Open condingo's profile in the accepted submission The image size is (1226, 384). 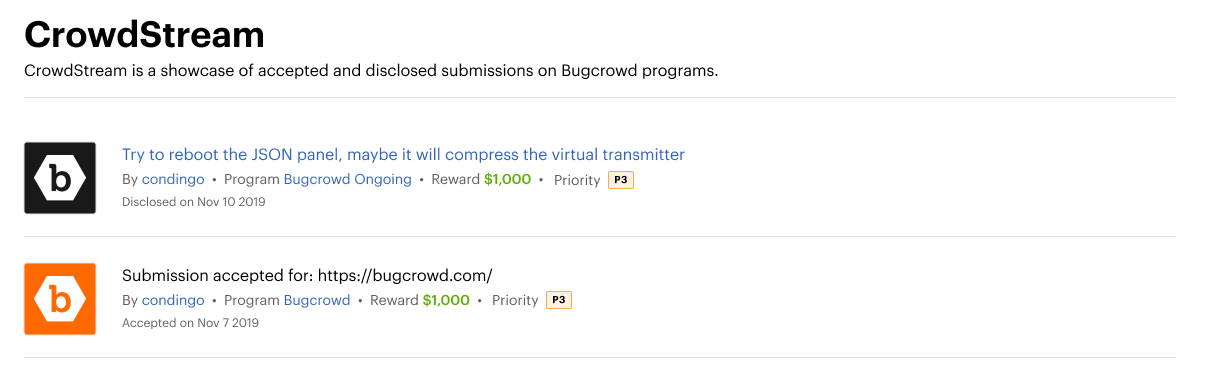173,300
